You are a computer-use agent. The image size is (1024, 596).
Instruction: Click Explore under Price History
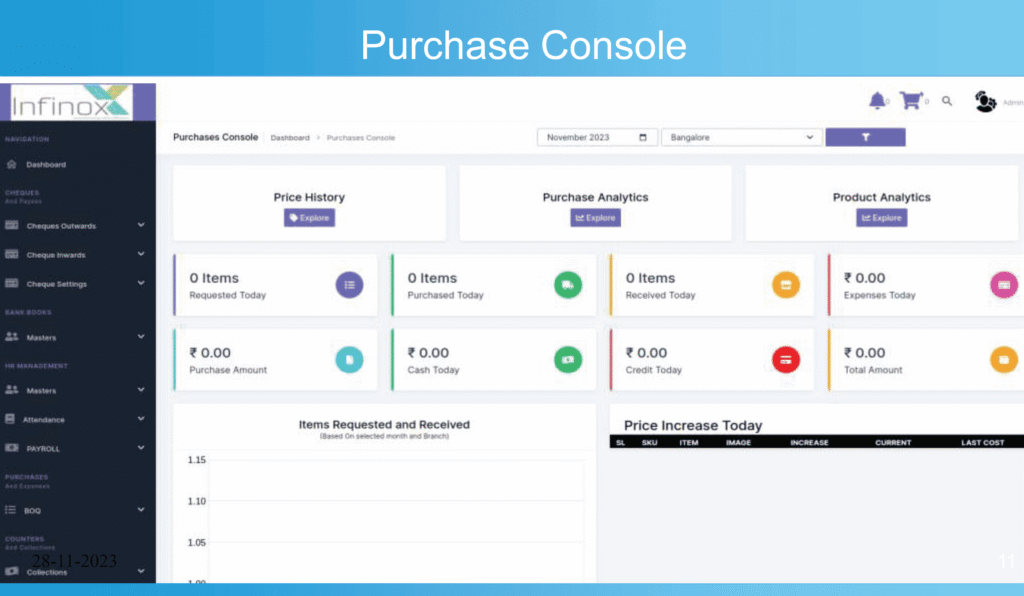click(x=309, y=218)
